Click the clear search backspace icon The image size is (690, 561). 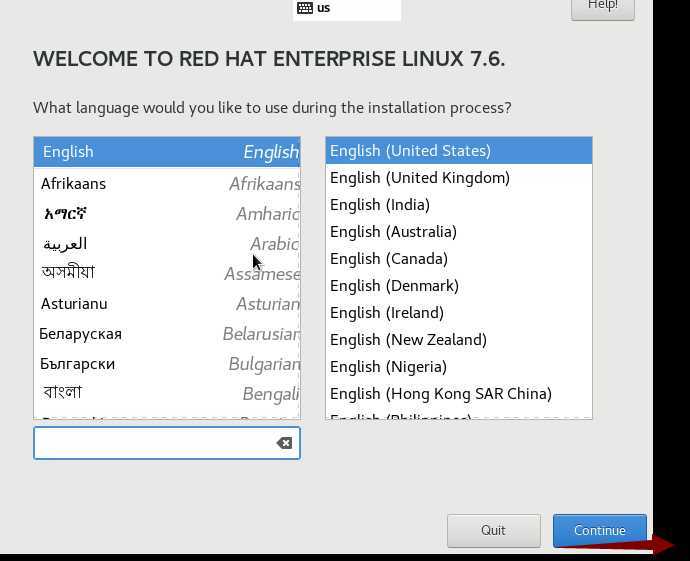click(x=284, y=443)
